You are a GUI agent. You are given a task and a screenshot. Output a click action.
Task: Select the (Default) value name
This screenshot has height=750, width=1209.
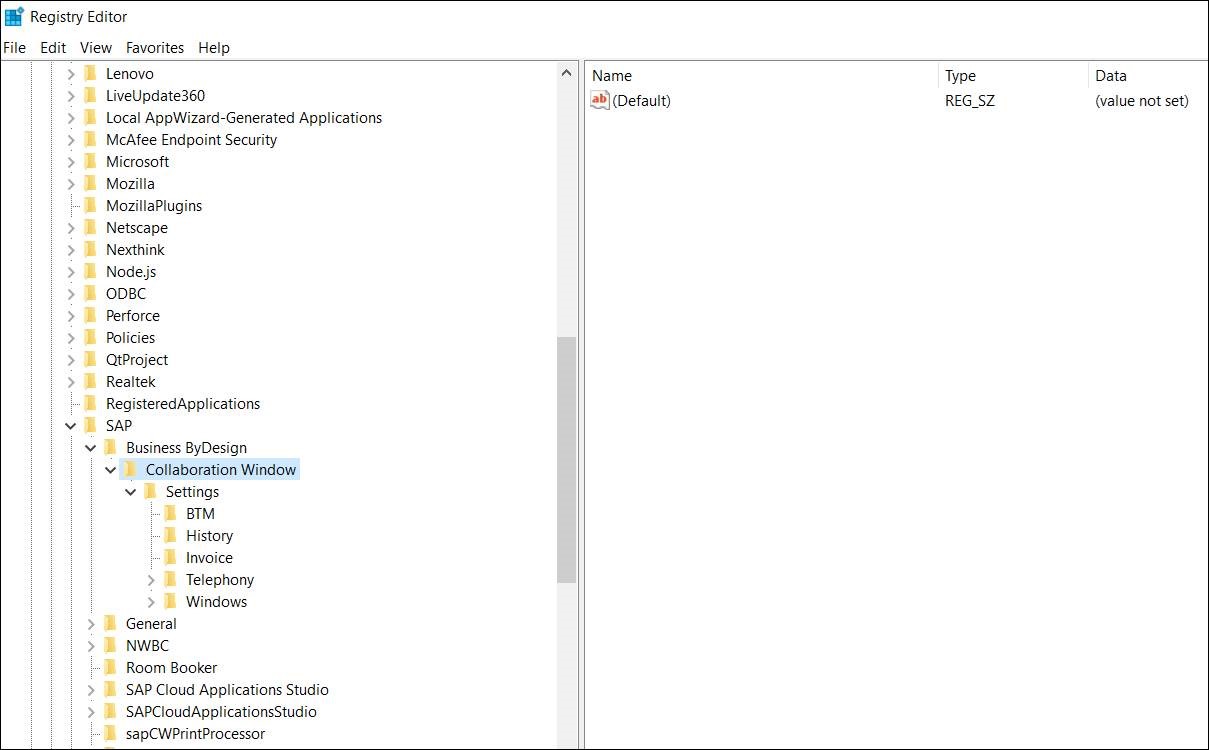pos(641,100)
